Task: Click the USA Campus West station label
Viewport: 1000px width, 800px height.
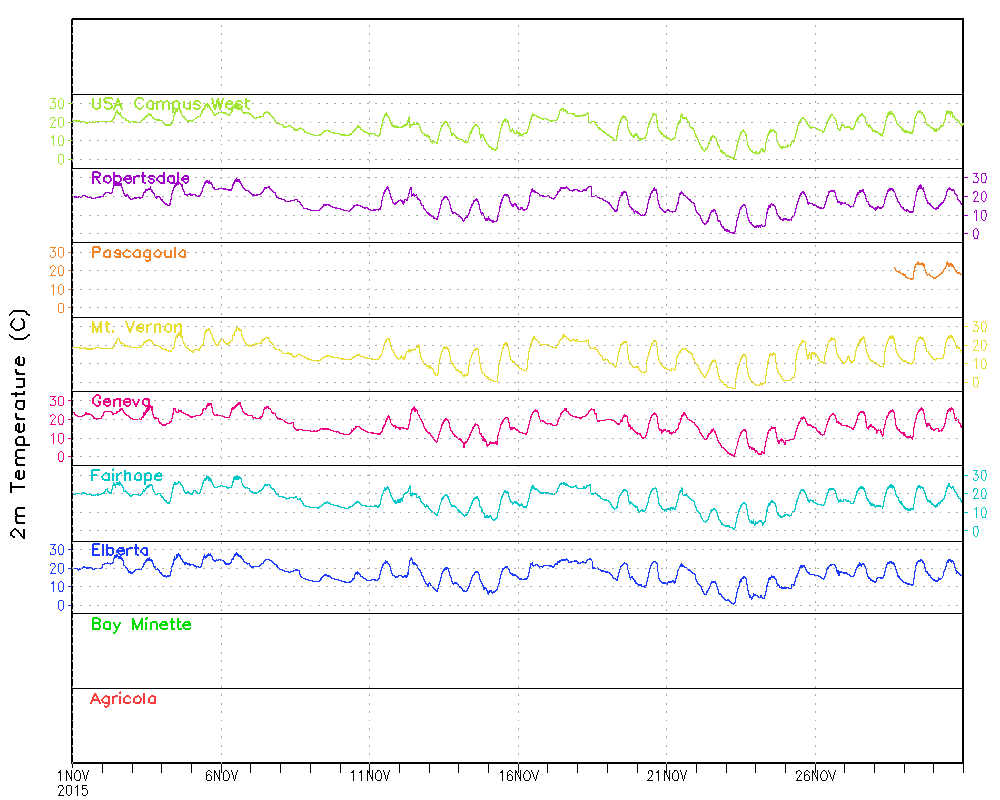Action: pos(170,104)
